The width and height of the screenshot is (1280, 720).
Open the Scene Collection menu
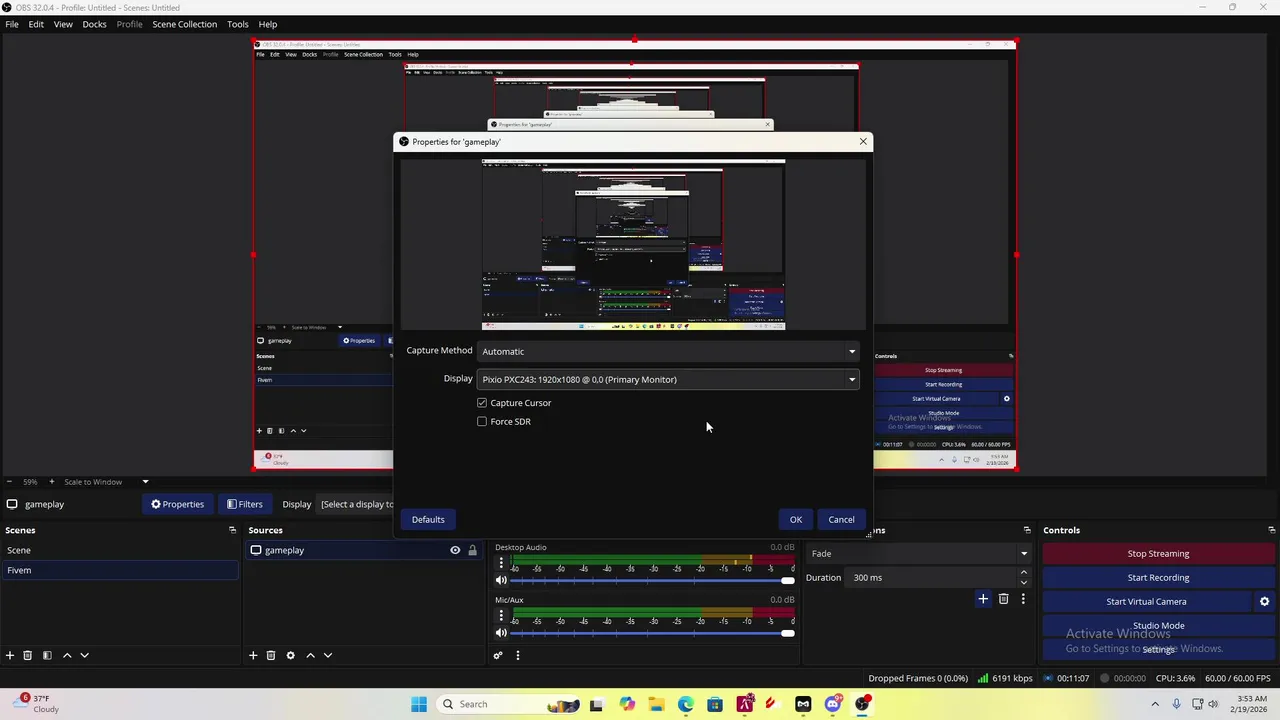click(x=184, y=24)
